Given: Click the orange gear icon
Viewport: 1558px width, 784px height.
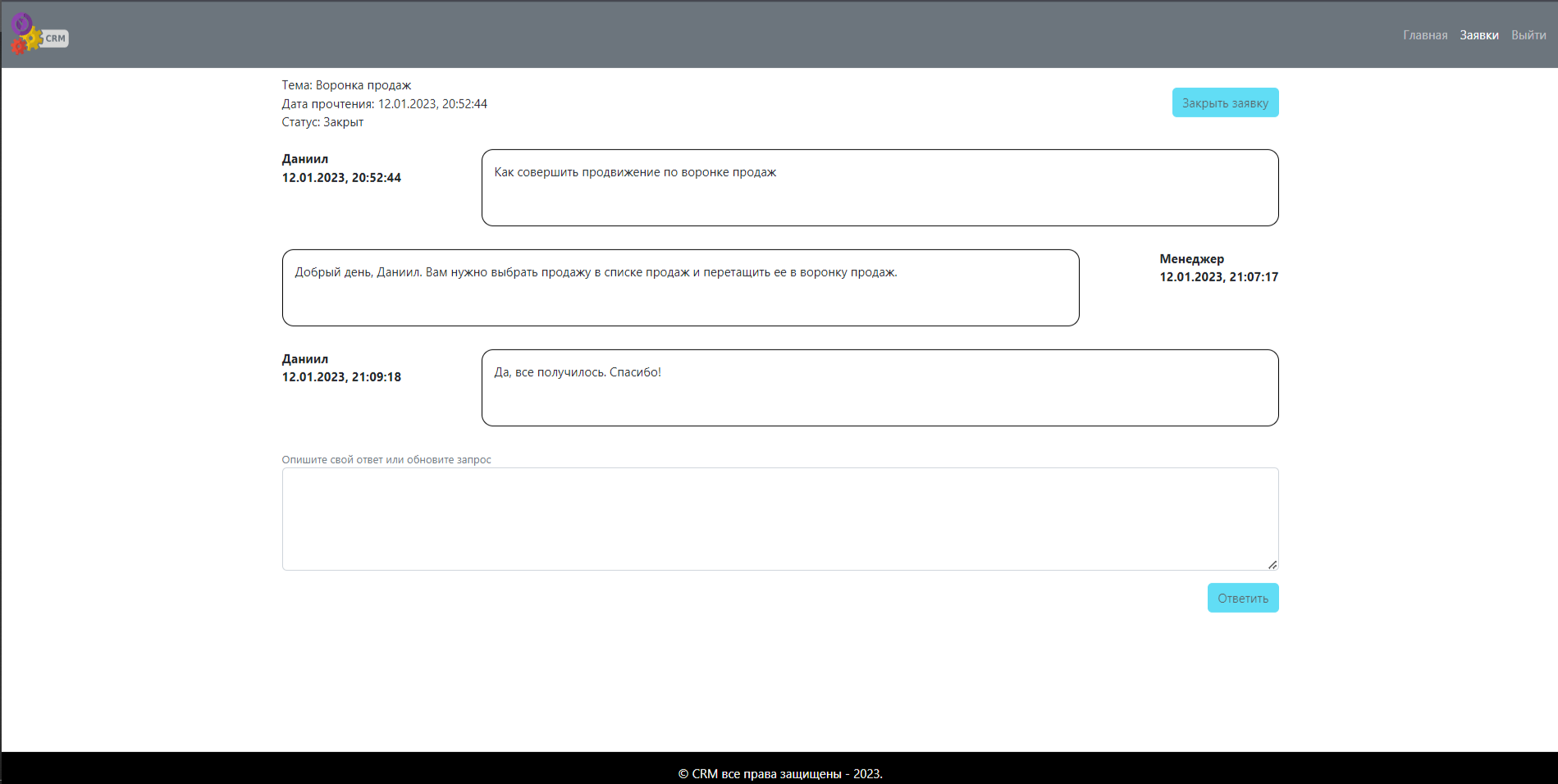Looking at the screenshot, I should point(19,47).
